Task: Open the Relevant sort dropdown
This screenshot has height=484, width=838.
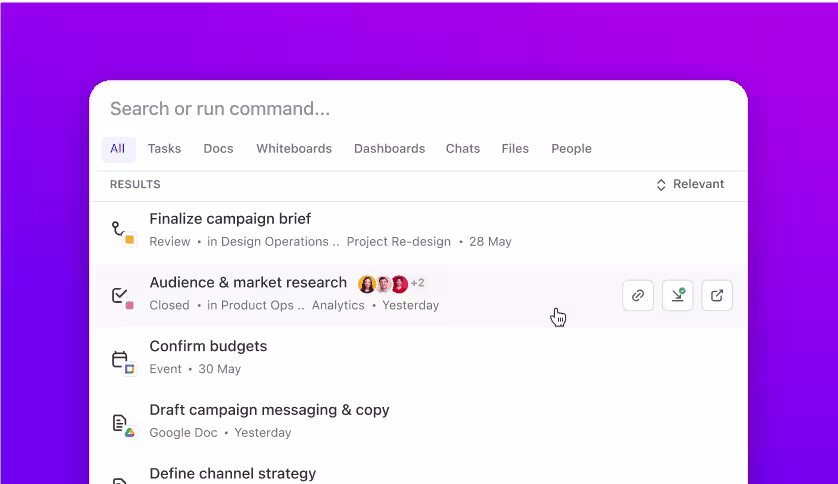Action: point(690,184)
